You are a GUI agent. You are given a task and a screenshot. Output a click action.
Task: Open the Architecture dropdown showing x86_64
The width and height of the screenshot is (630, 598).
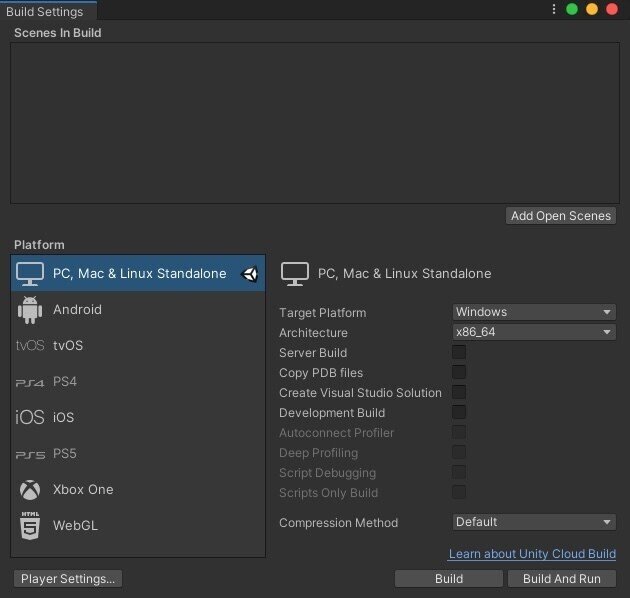click(534, 332)
